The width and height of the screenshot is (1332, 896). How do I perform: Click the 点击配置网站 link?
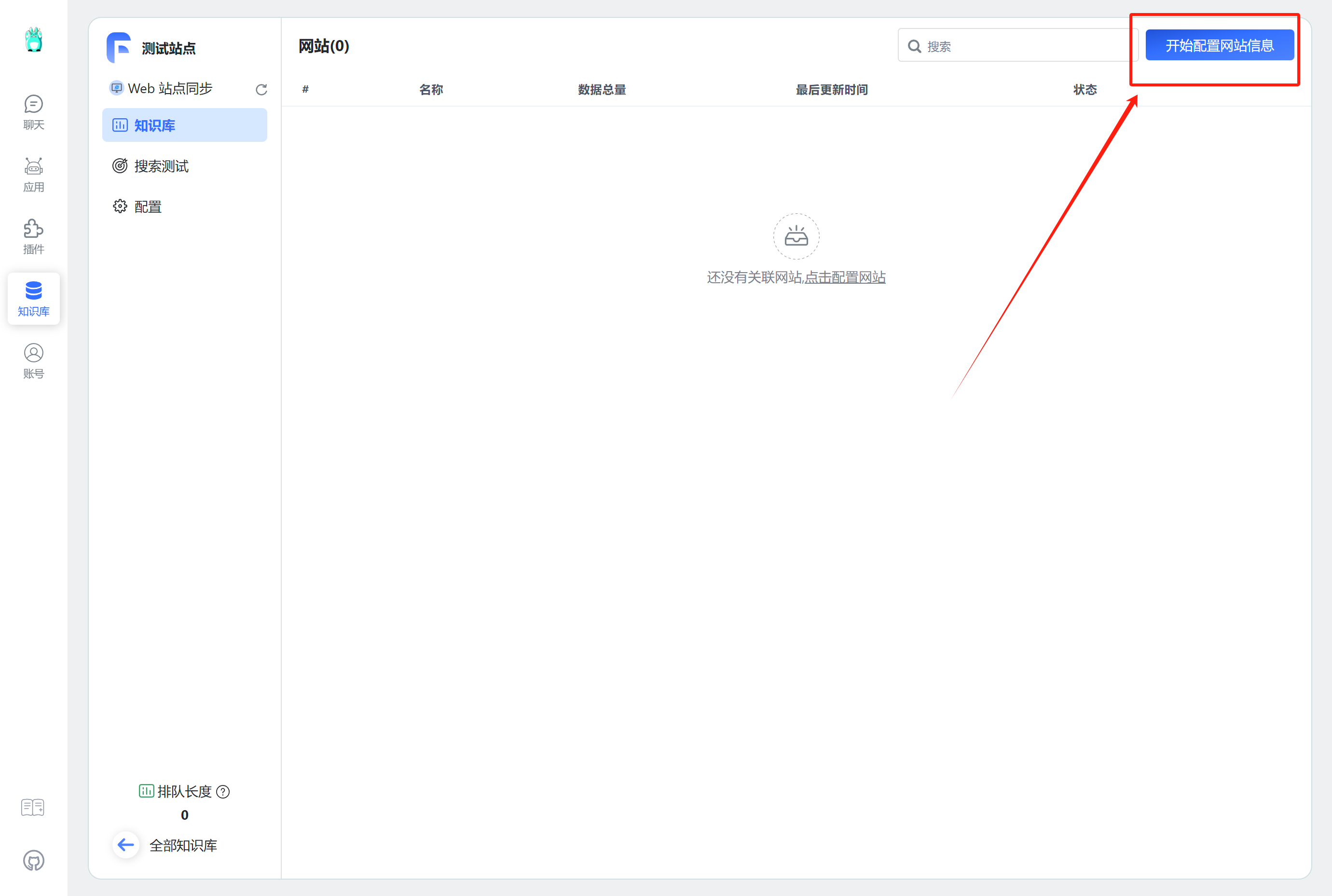845,277
